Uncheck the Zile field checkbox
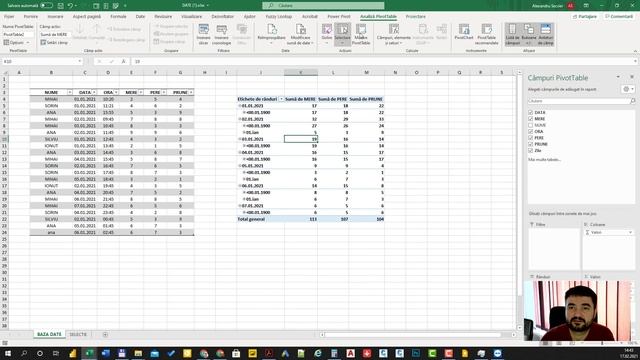The width and height of the screenshot is (640, 360). (x=531, y=151)
